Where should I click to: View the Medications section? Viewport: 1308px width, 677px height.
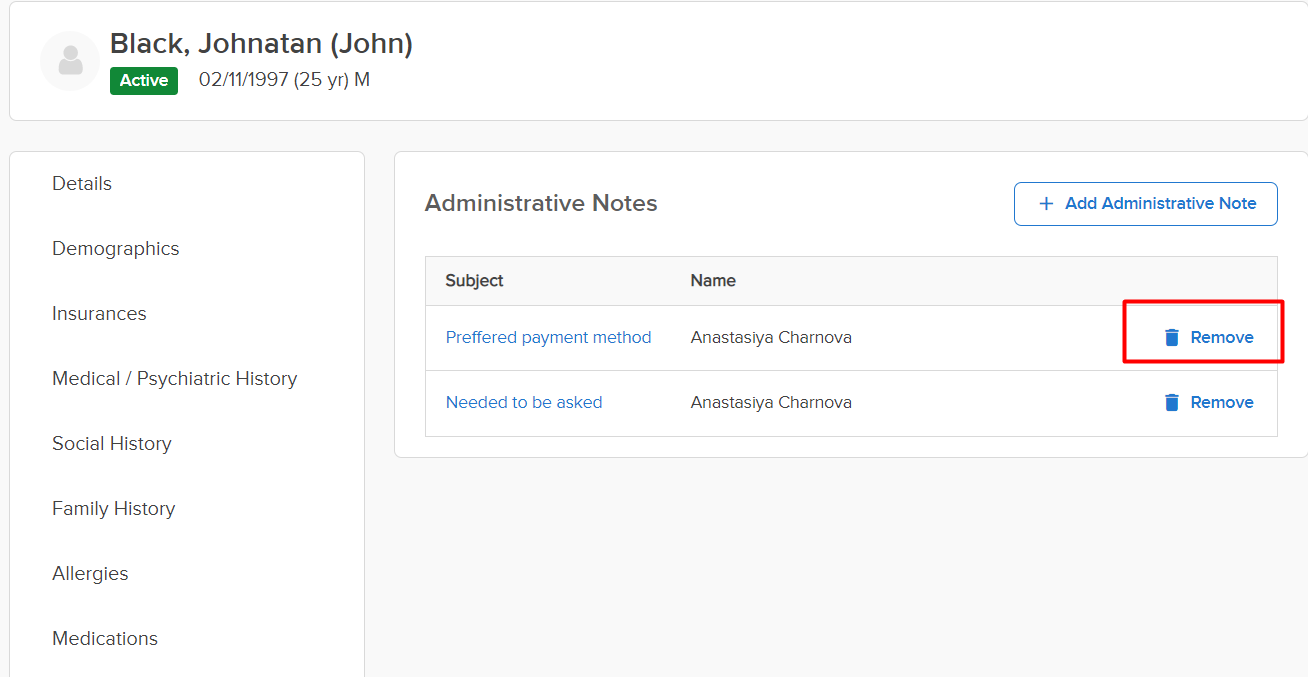click(105, 639)
